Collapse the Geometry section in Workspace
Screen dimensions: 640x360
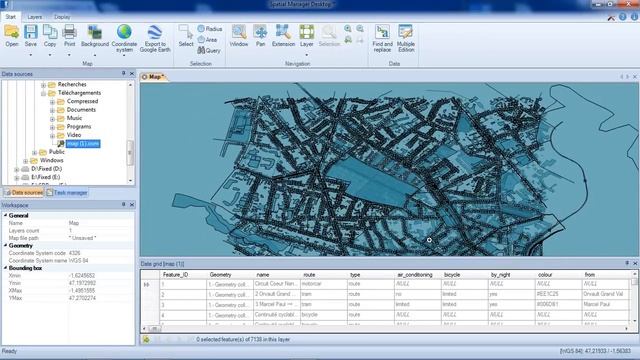pyautogui.click(x=6, y=245)
